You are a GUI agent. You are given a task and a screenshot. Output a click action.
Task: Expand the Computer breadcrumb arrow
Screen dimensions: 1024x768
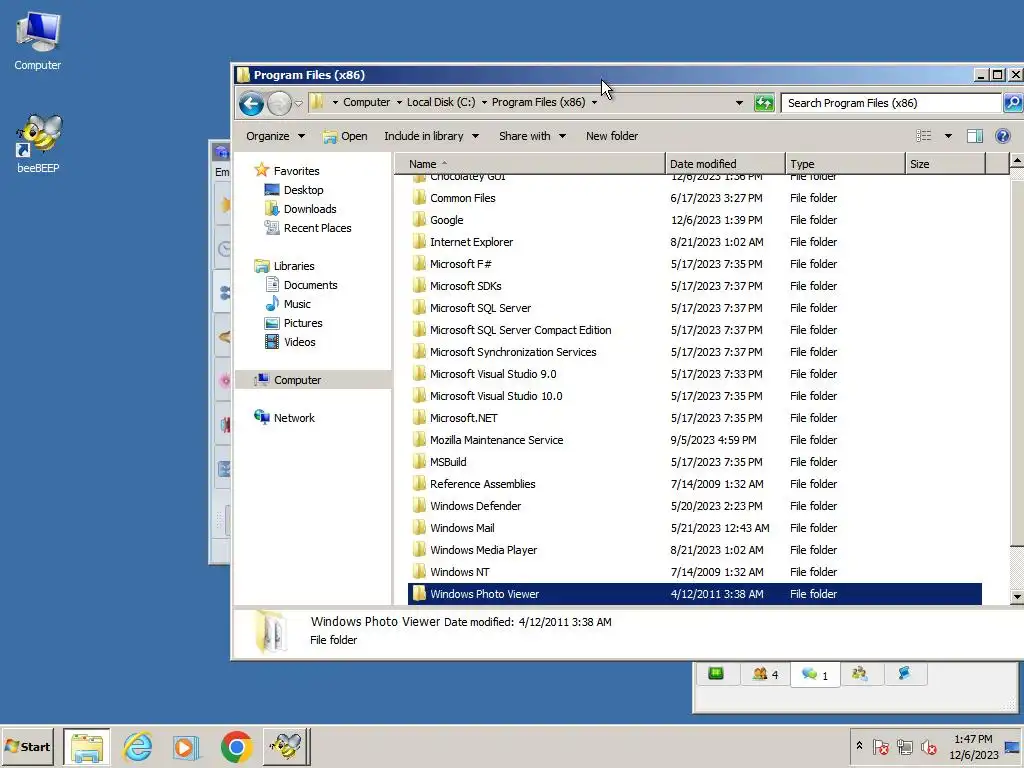pos(399,103)
